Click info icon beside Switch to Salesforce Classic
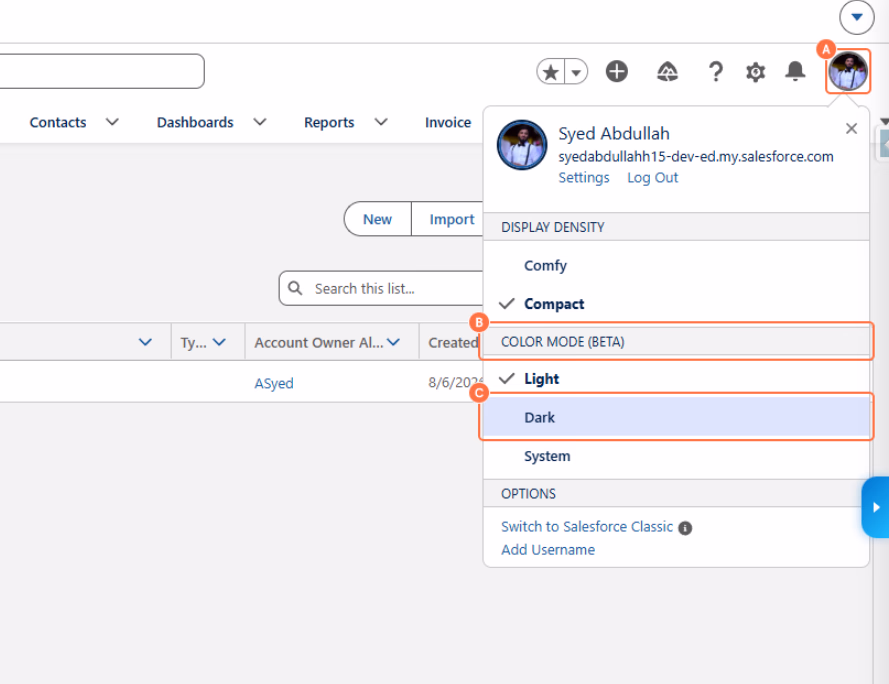The width and height of the screenshot is (889, 684). point(685,528)
